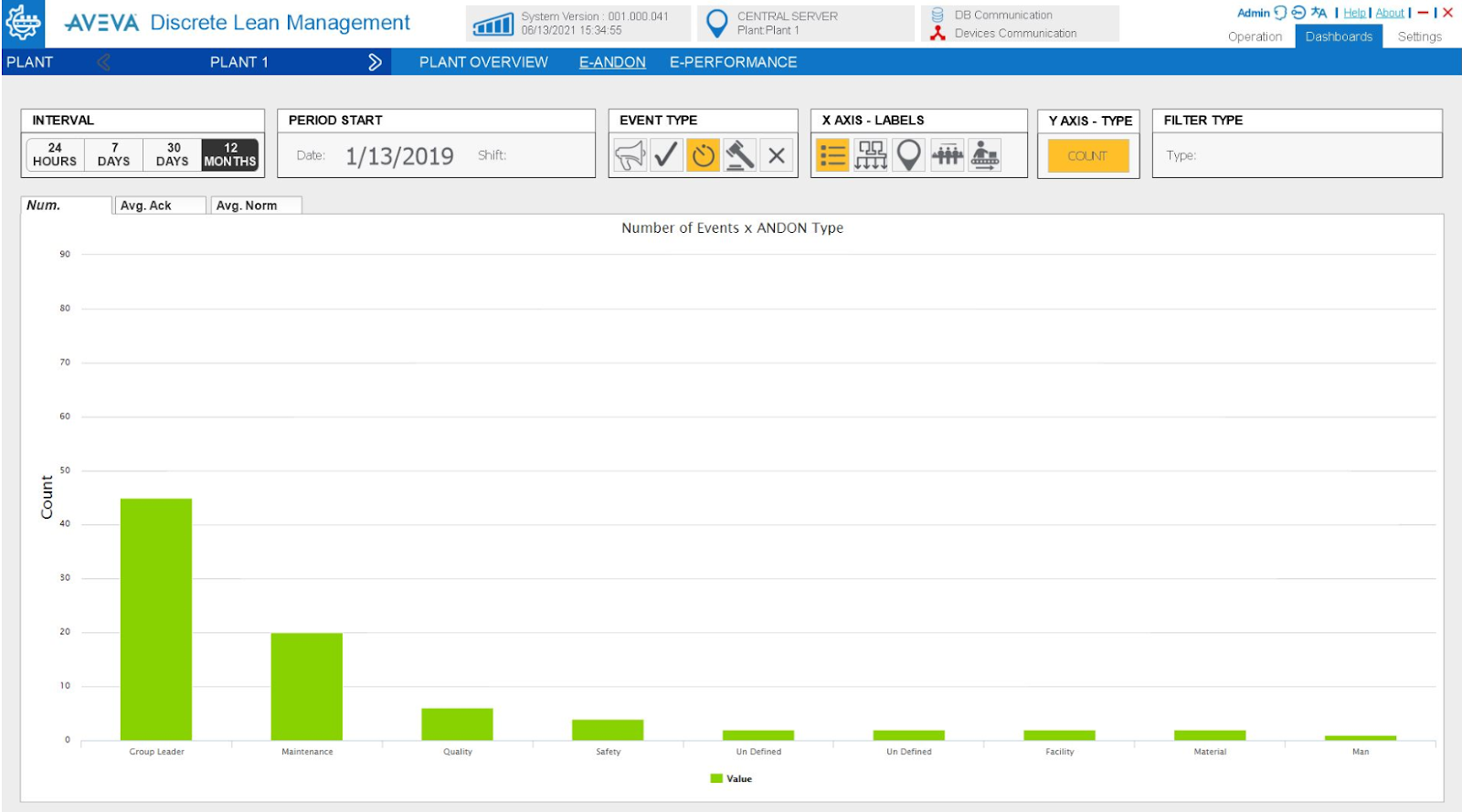The width and height of the screenshot is (1462, 812).
Task: Click the language translation icon
Action: click(1319, 13)
